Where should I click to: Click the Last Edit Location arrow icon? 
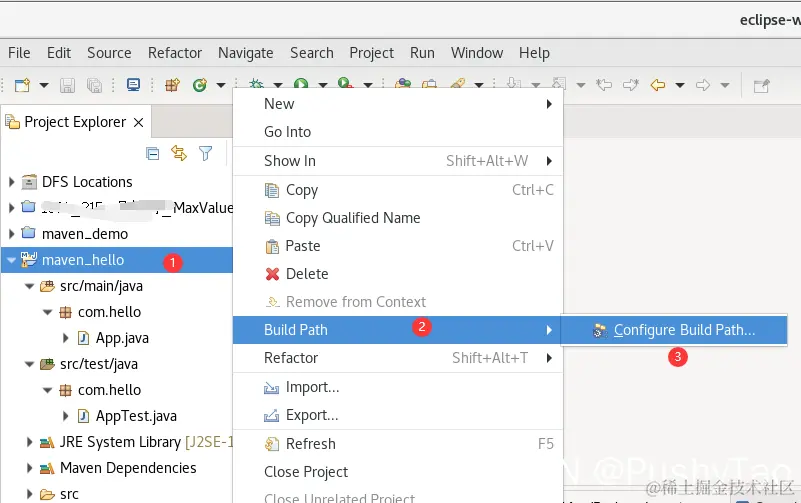click(604, 85)
